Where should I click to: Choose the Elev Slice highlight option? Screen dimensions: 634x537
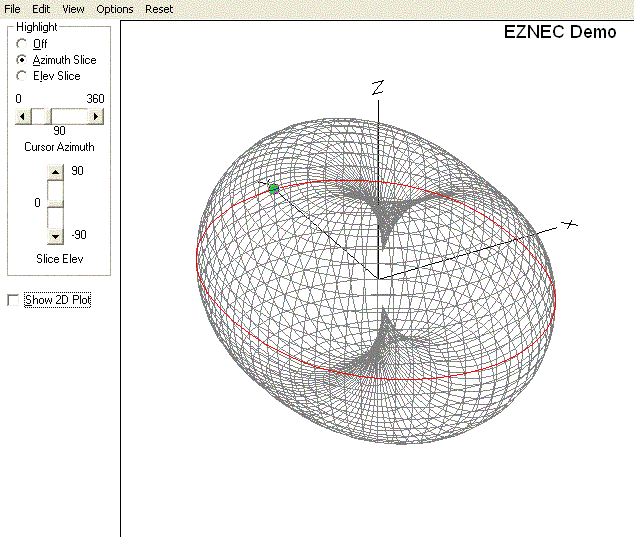coord(22,76)
